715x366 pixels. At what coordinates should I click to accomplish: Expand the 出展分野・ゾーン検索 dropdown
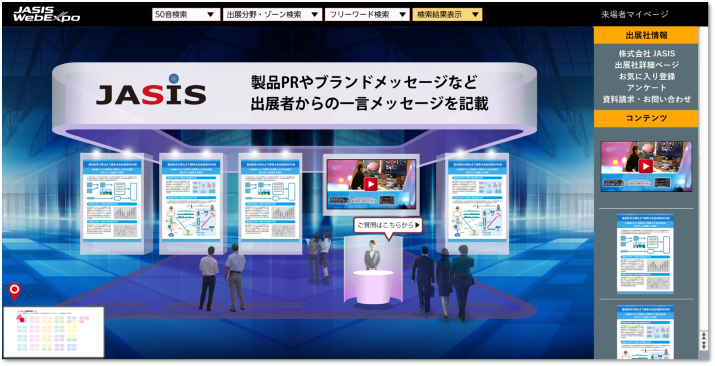tap(272, 15)
